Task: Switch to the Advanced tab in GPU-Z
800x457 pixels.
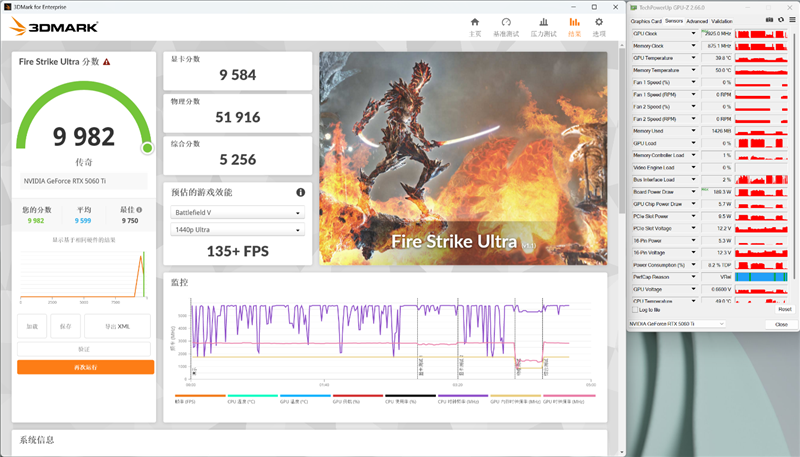Action: [x=697, y=20]
